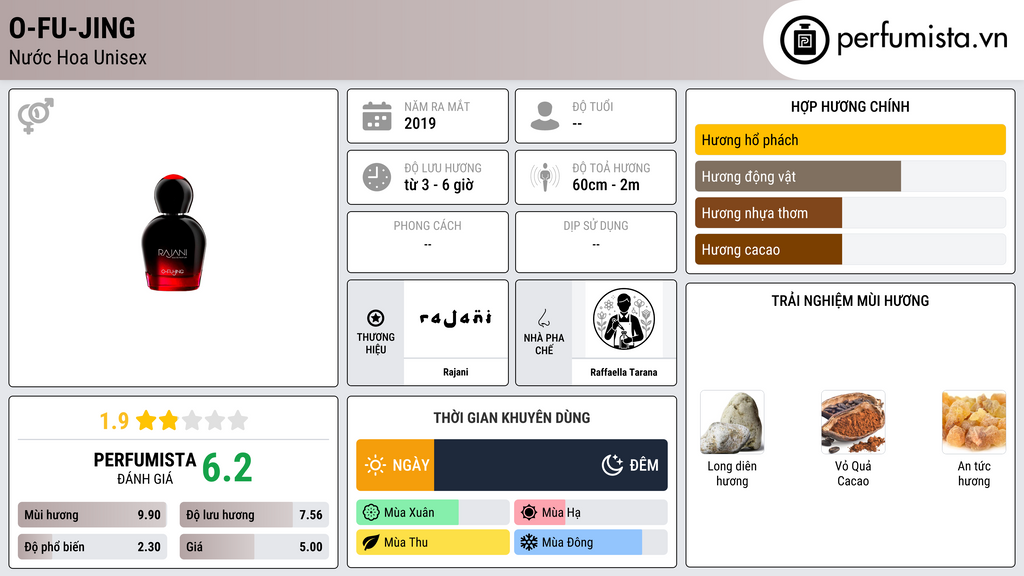Click the person silhouette icon for Độ tuổi

click(545, 116)
